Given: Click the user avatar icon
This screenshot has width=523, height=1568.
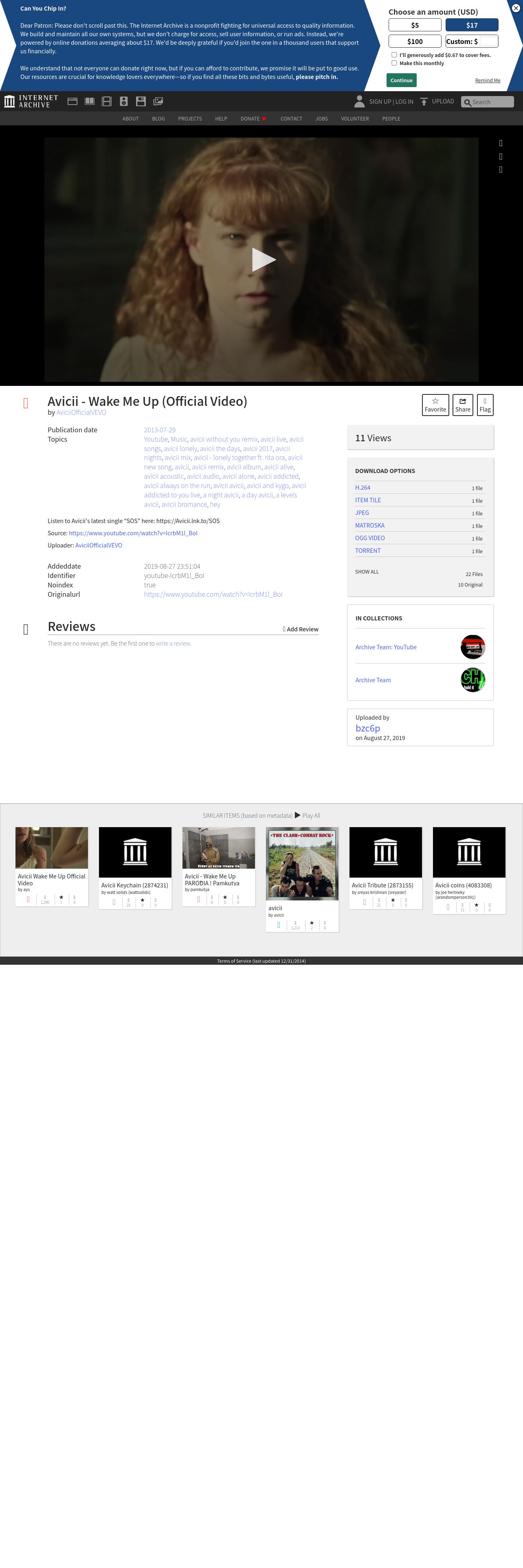Looking at the screenshot, I should [359, 101].
